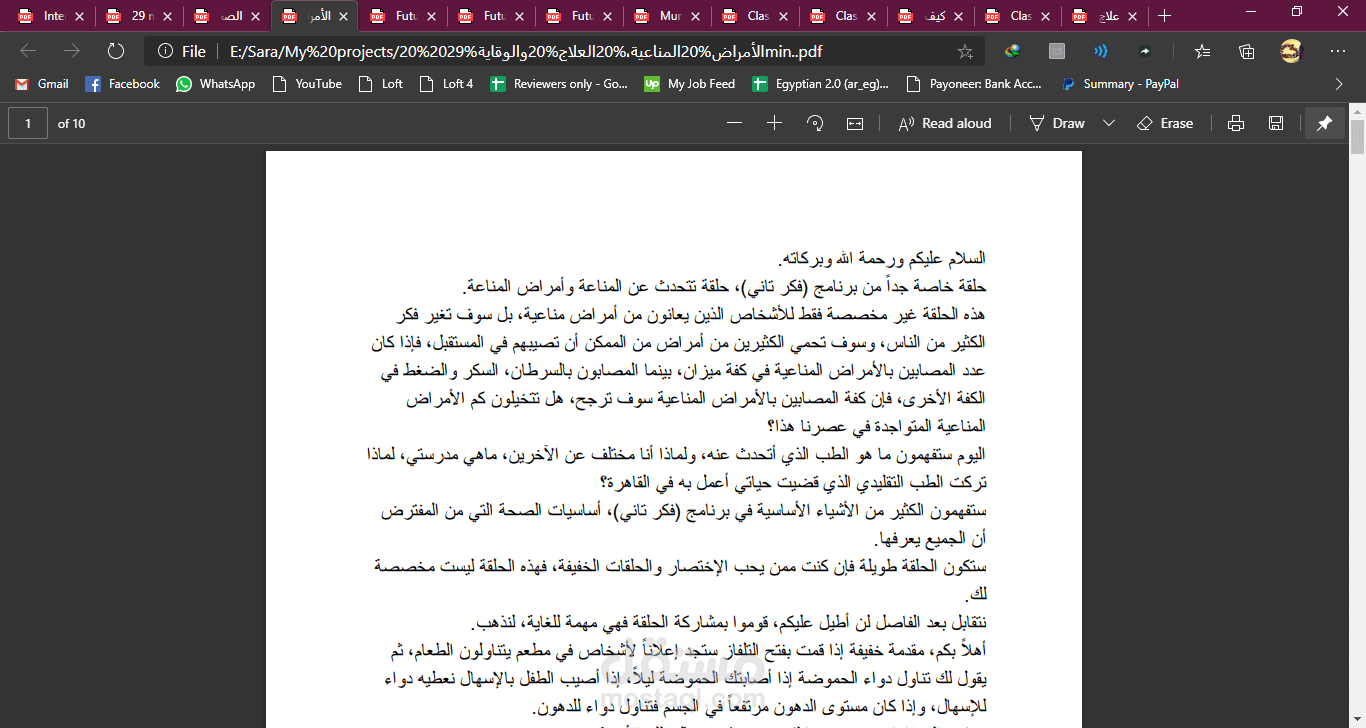
Task: Activate the Erase tool
Action: (1165, 123)
